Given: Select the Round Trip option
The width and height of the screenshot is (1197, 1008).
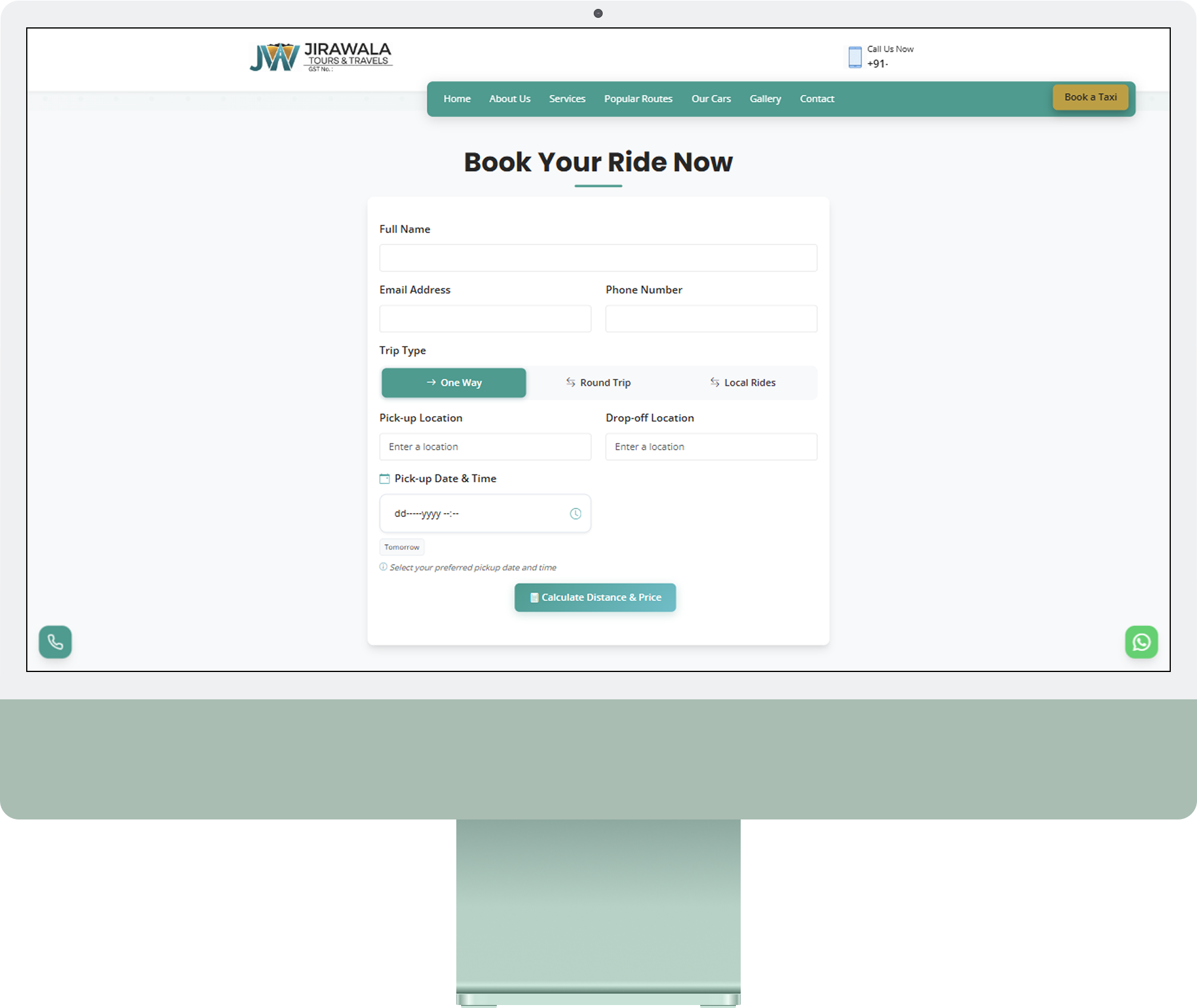Looking at the screenshot, I should tap(598, 382).
